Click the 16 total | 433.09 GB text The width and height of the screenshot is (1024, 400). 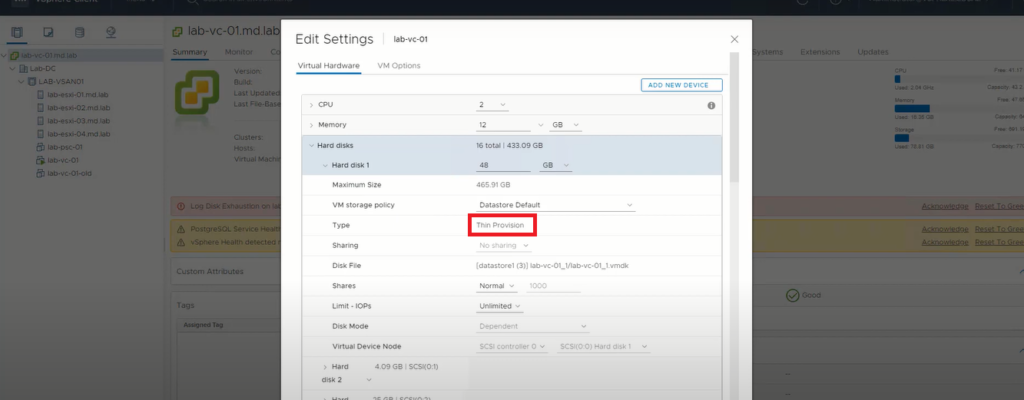tap(509, 146)
